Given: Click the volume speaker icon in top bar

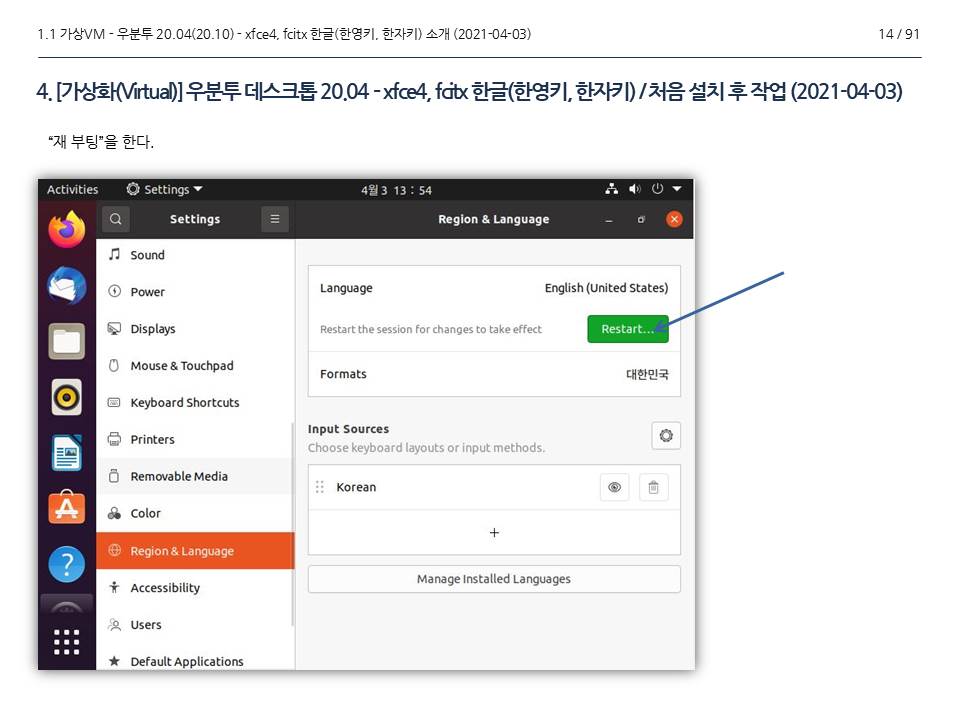Looking at the screenshot, I should (x=635, y=189).
